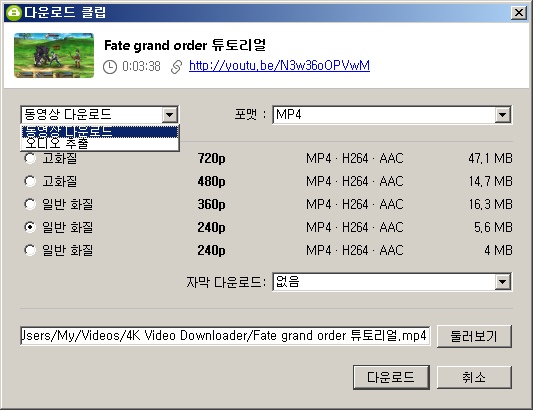
Task: Open the youtu.be/N3w36oOPVwM link
Action: coord(279,66)
